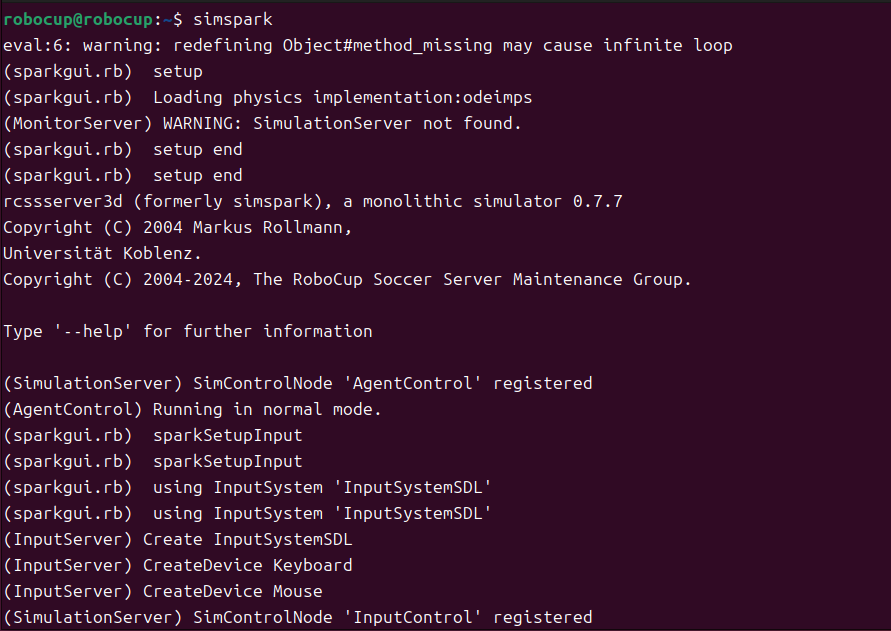The width and height of the screenshot is (891, 631).
Task: Click the 'Universität Koblenz.' text
Action: point(102,253)
